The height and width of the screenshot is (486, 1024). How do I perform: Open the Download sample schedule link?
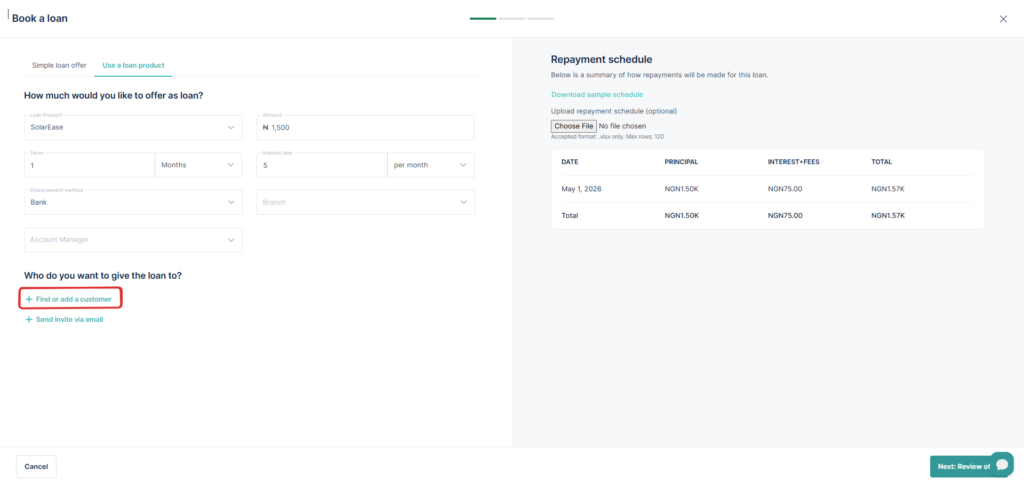pyautogui.click(x=597, y=94)
